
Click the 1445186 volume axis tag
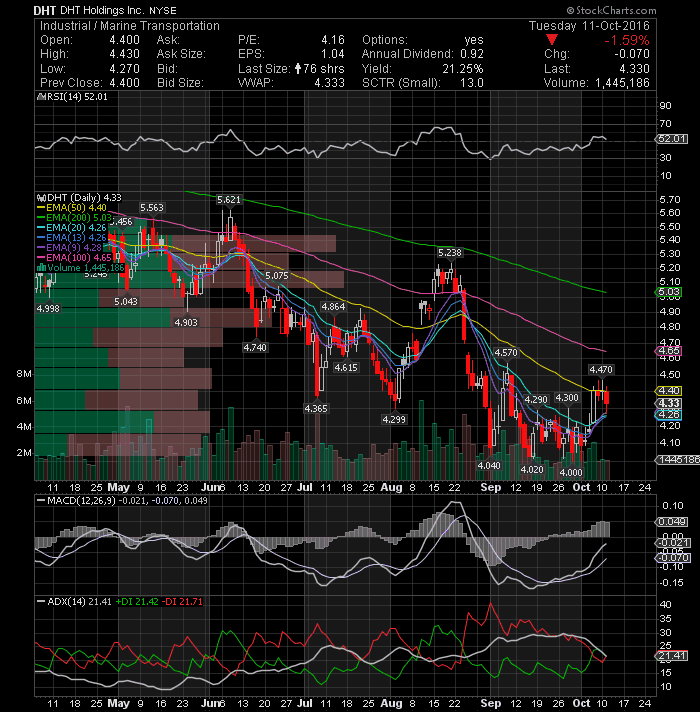click(677, 460)
